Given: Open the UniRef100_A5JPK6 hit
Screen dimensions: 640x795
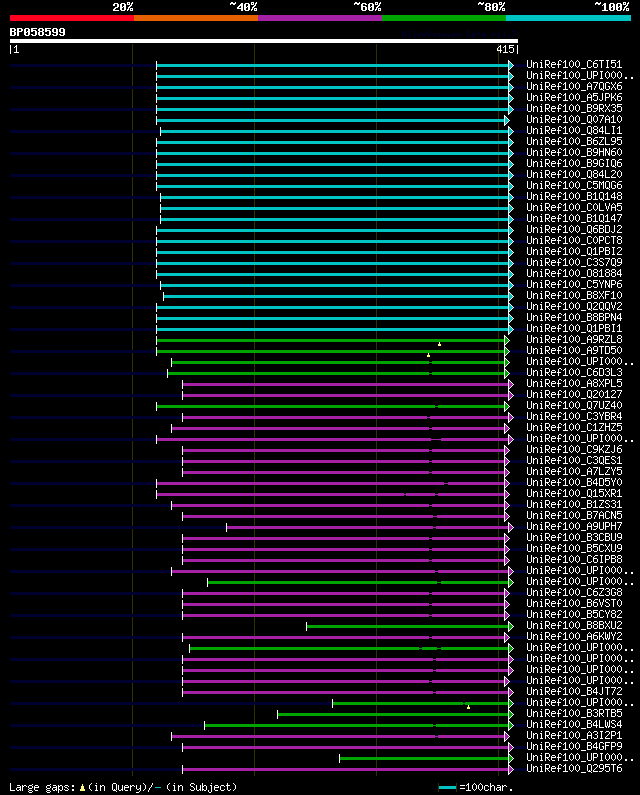Looking at the screenshot, I should coord(574,97).
